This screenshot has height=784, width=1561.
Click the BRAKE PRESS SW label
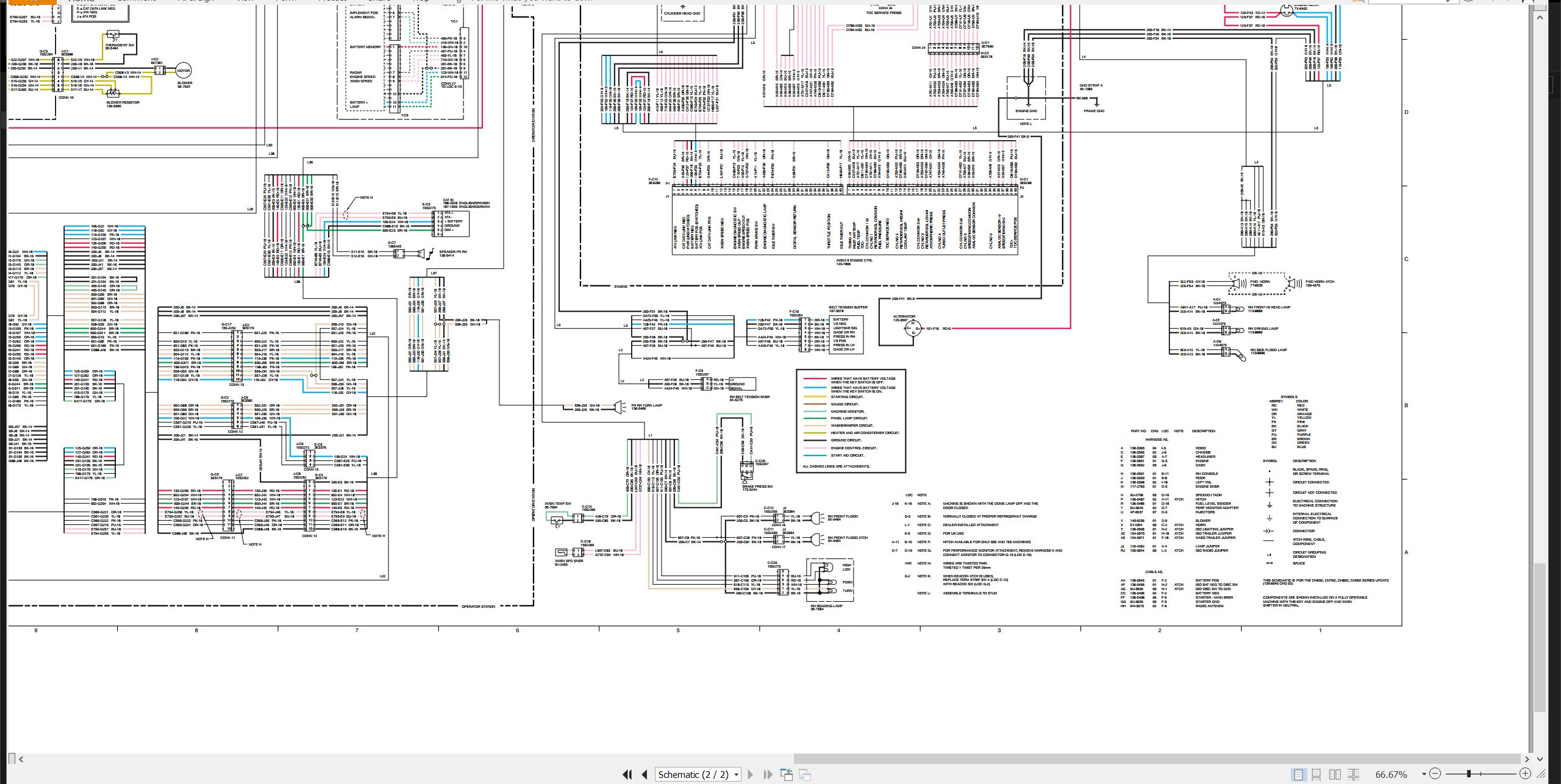point(757,486)
